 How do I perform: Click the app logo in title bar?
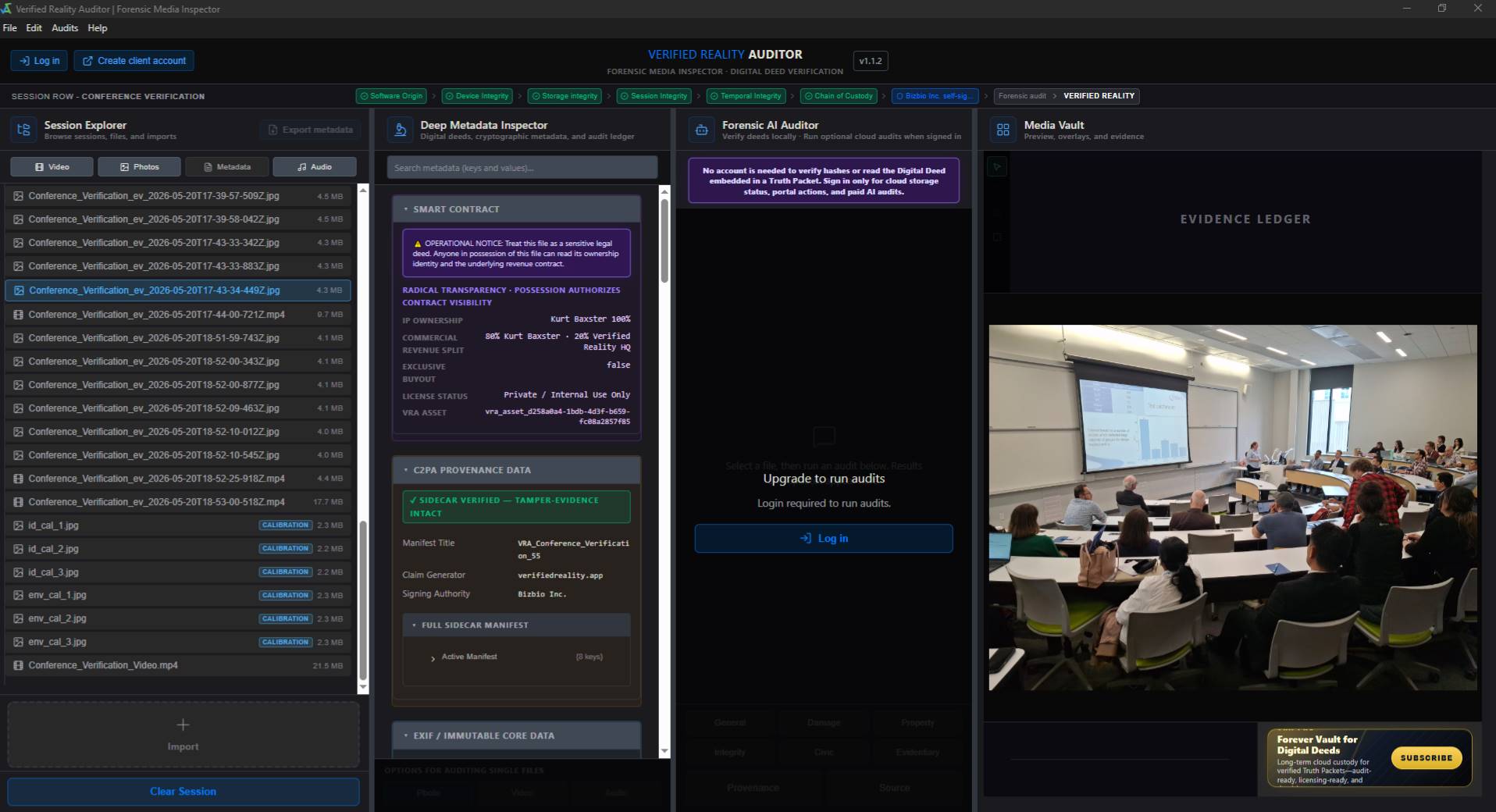click(x=7, y=9)
